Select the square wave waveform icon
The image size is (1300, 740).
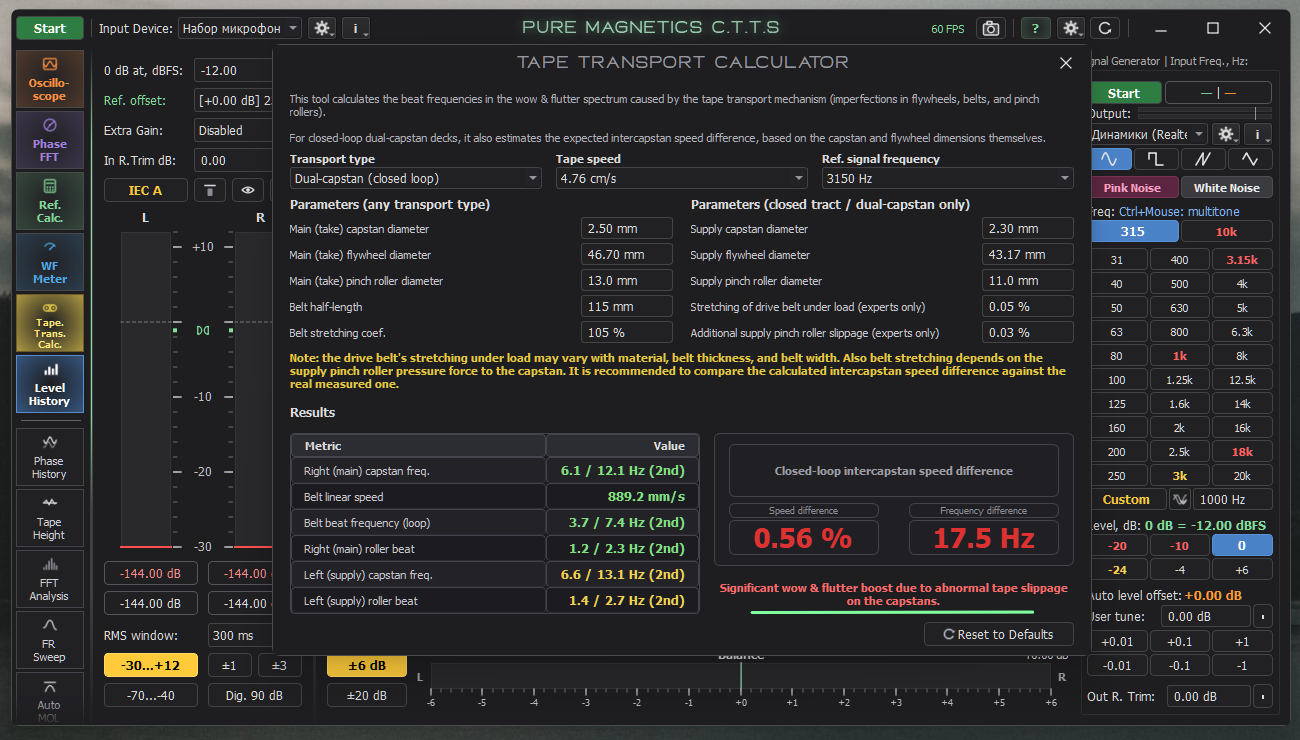1156,159
